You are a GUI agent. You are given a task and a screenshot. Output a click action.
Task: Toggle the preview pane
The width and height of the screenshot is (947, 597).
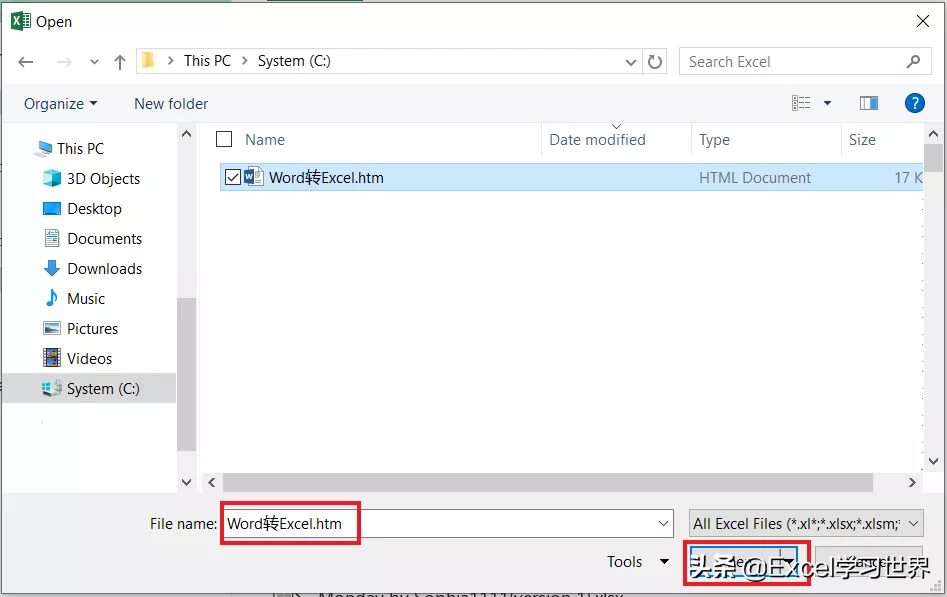[869, 103]
